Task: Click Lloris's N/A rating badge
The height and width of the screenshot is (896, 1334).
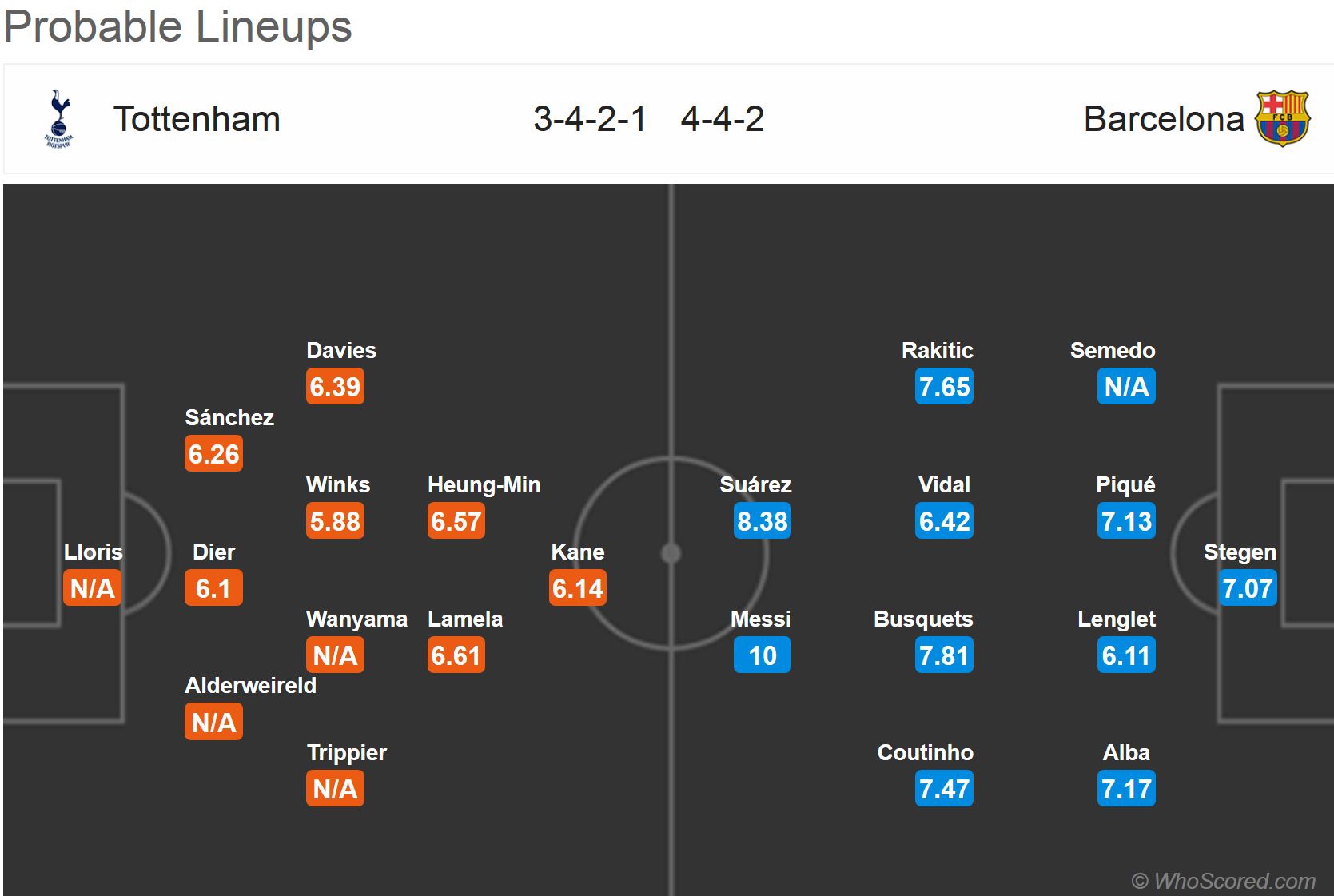Action: 92,588
